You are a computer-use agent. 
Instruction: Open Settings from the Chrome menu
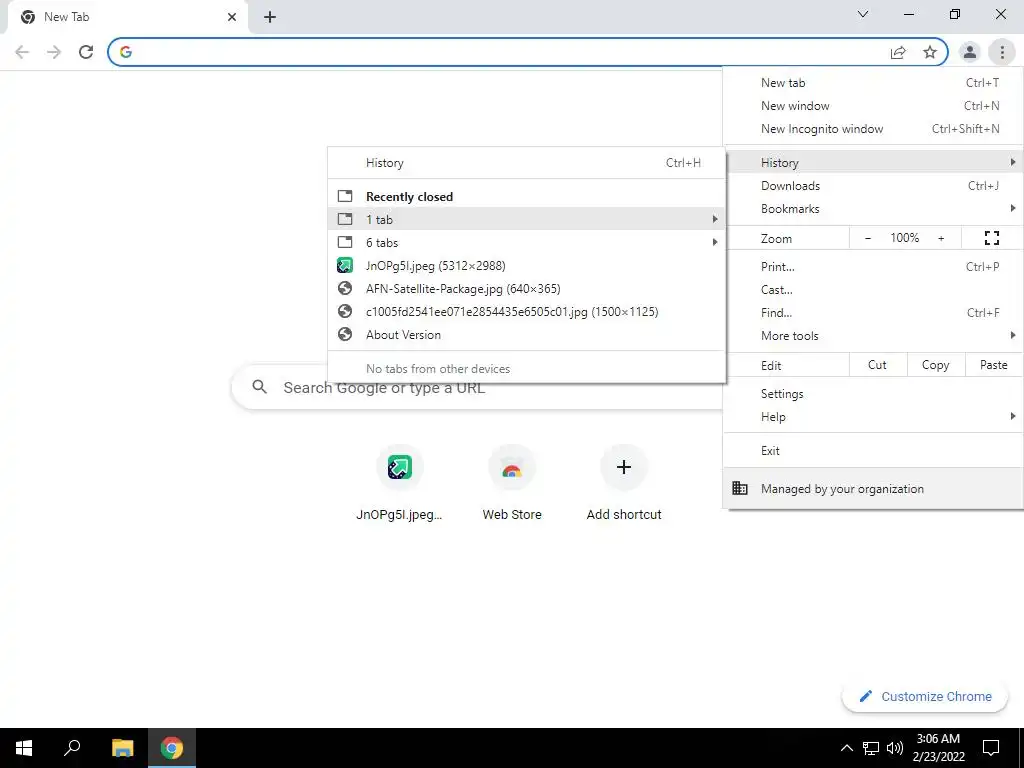pyautogui.click(x=873, y=394)
